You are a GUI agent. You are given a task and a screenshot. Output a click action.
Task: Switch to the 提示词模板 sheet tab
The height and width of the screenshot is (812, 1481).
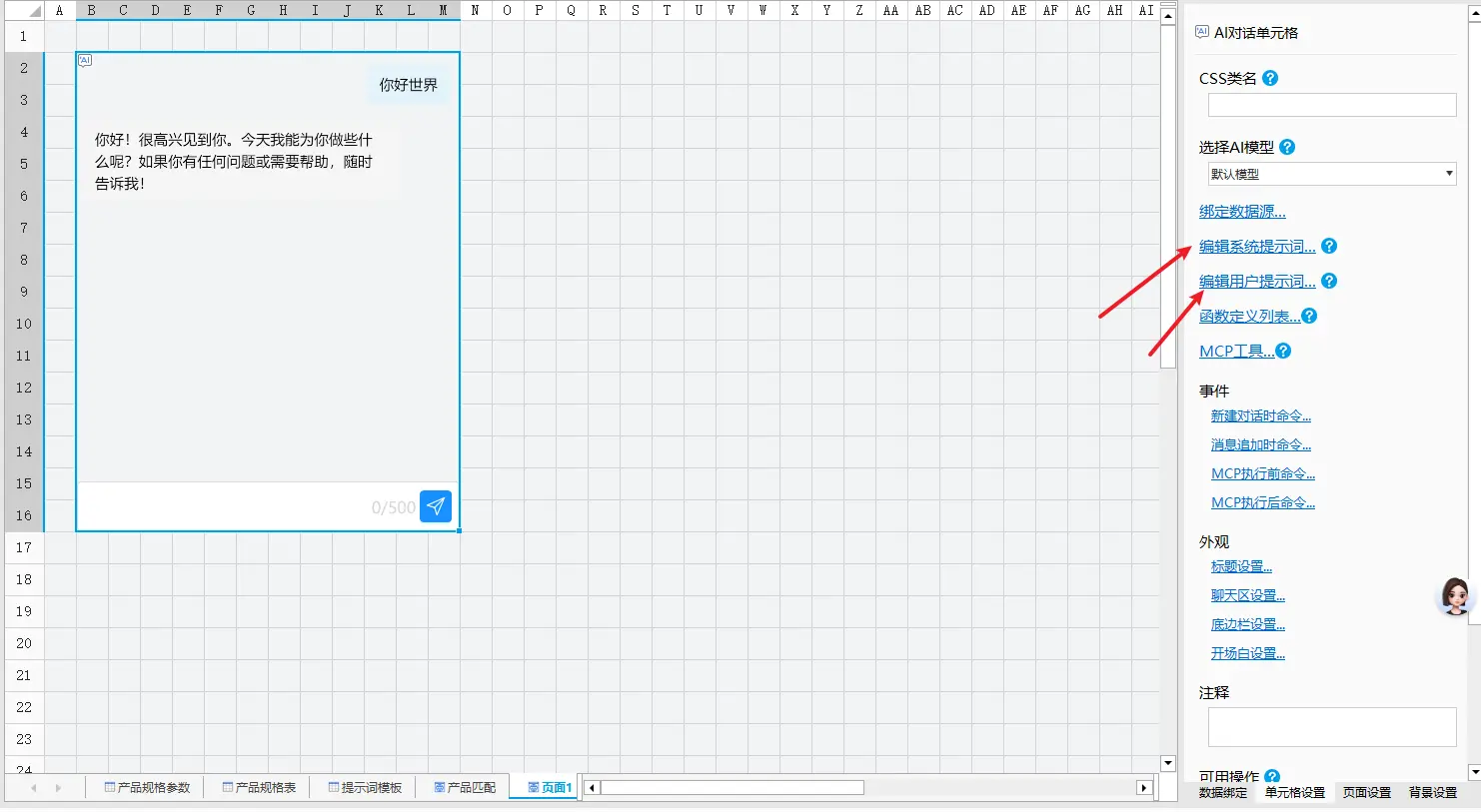pyautogui.click(x=365, y=788)
